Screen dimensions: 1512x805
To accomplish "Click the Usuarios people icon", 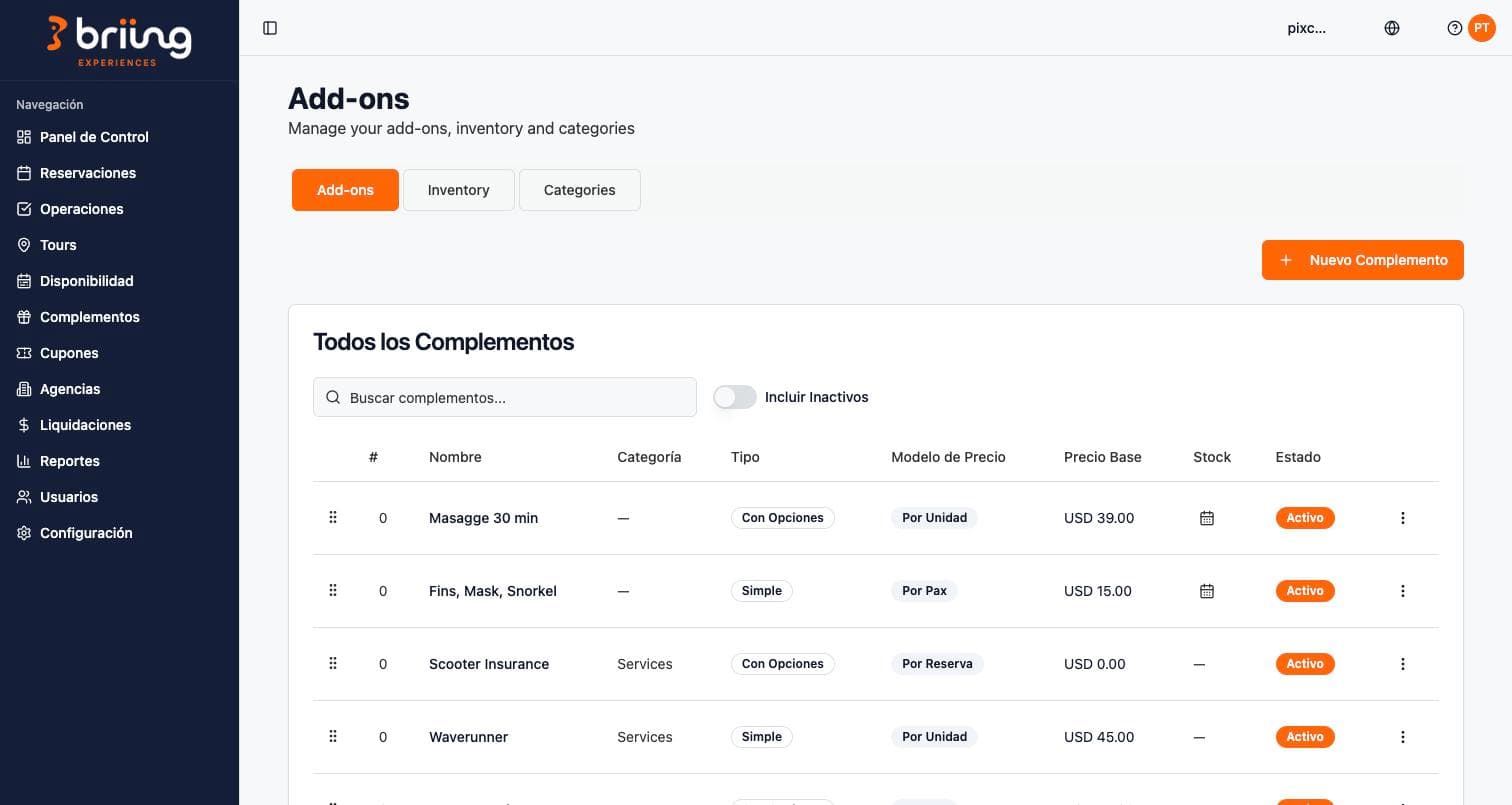I will pyautogui.click(x=24, y=497).
